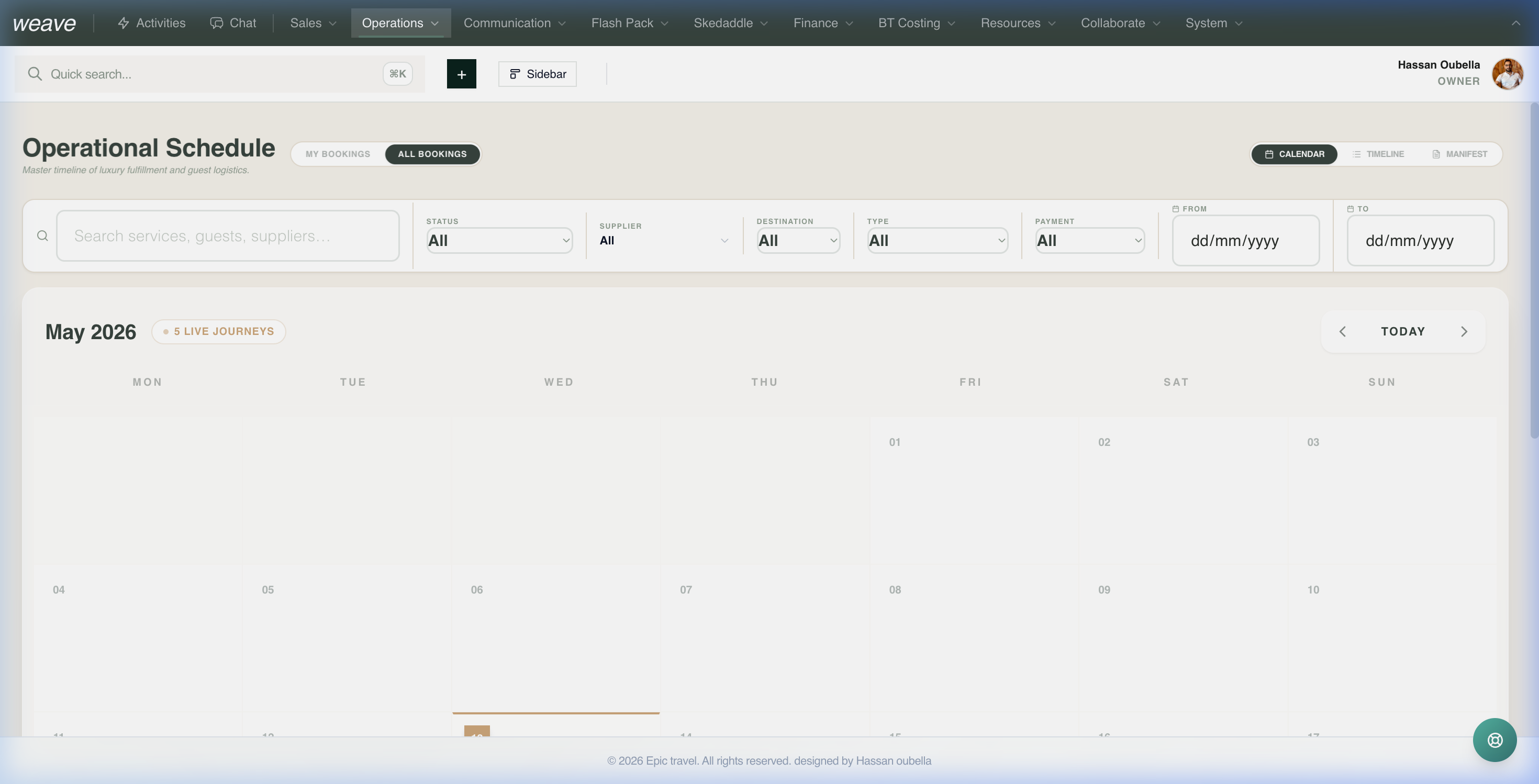Screen dimensions: 1539x784
Task: Open the help support floating button
Action: pyautogui.click(x=1494, y=740)
